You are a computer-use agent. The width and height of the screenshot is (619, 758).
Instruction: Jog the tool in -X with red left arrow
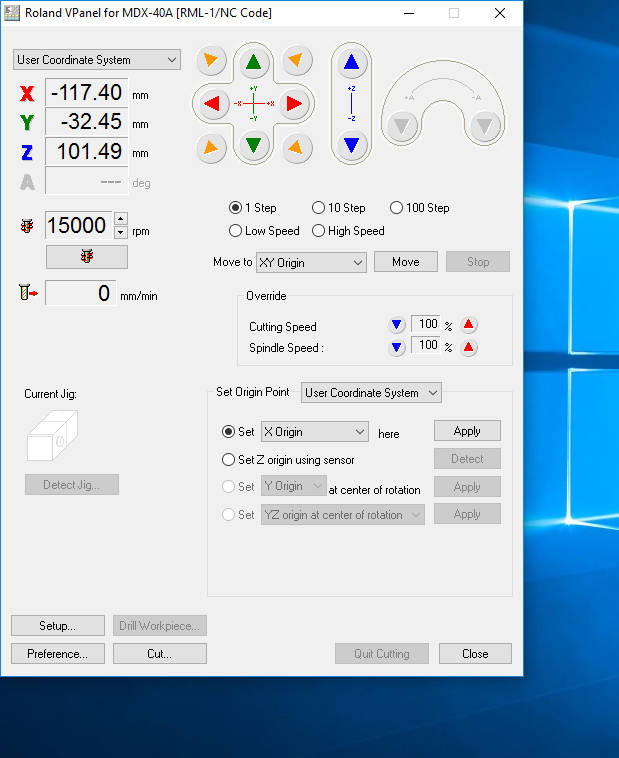point(212,103)
